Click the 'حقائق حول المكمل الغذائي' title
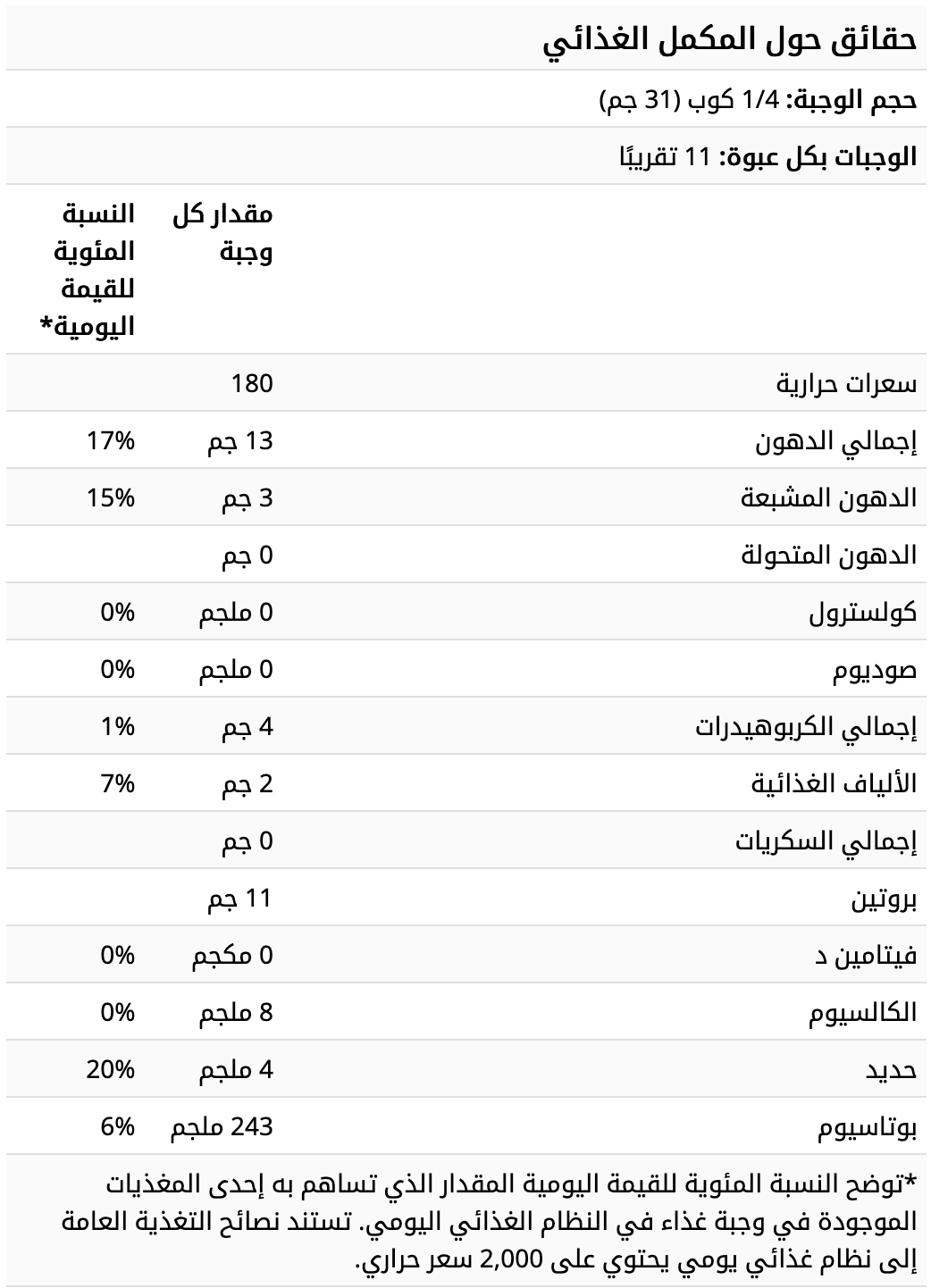The height and width of the screenshot is (1288, 931). click(730, 40)
